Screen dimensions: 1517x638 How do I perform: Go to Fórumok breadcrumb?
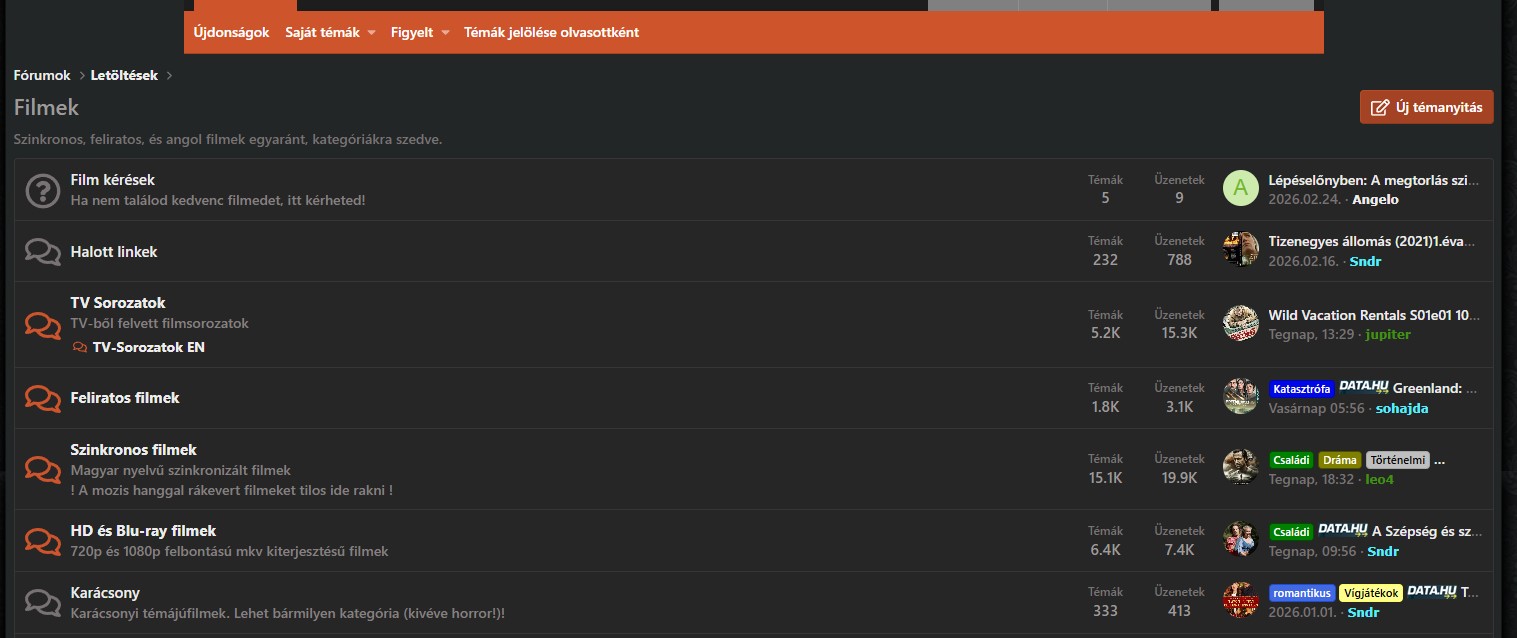point(42,75)
